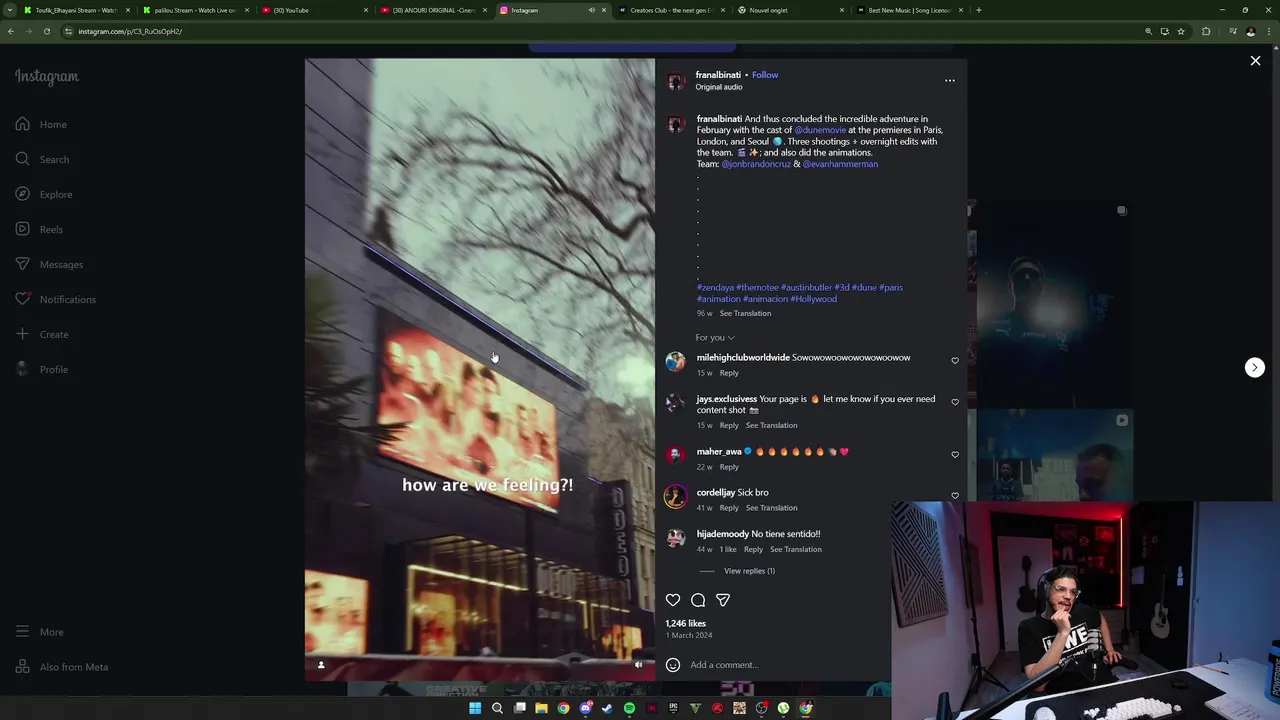The height and width of the screenshot is (720, 1280).
Task: Open Reels from the sidebar
Action: [39, 229]
